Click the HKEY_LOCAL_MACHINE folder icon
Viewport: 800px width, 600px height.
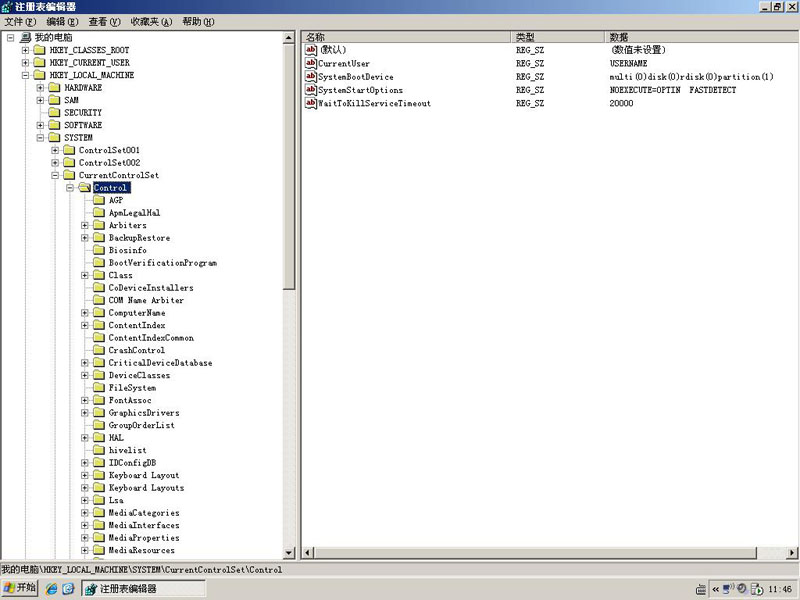point(39,75)
